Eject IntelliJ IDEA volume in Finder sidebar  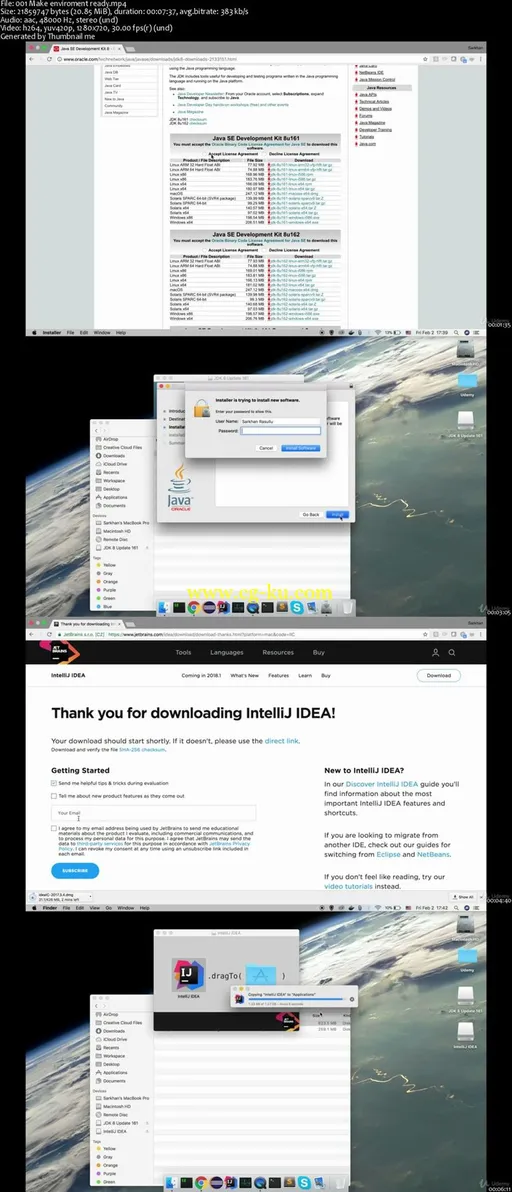[x=147, y=1131]
